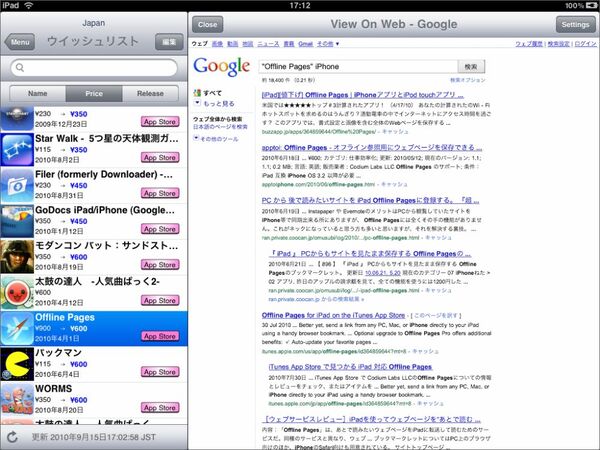Open App Store for WORMS
This screenshot has height=450, width=600.
tap(160, 408)
